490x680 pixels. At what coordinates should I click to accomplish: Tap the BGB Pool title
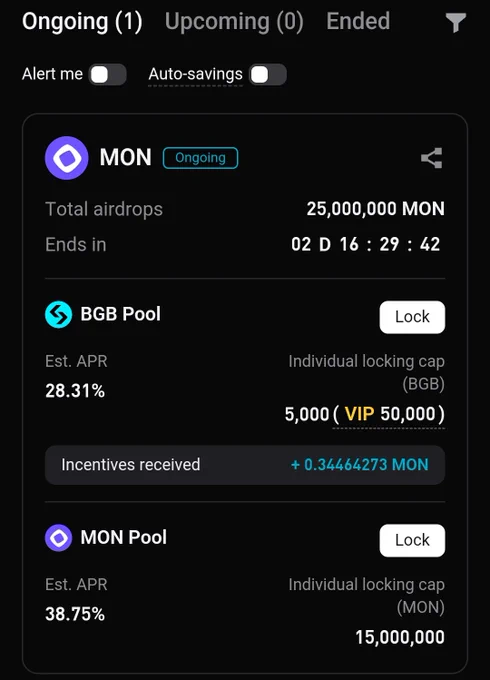[121, 314]
